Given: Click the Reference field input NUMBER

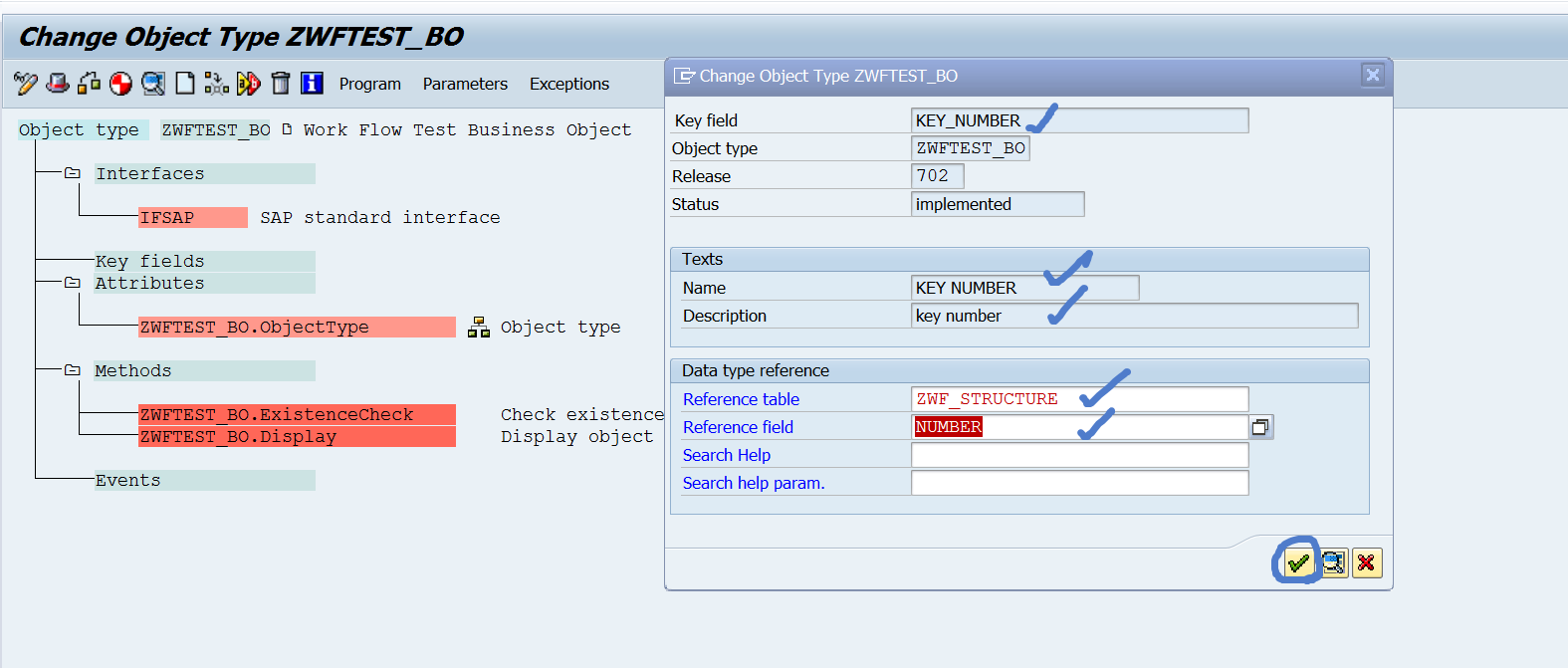Looking at the screenshot, I should click(x=1079, y=427).
